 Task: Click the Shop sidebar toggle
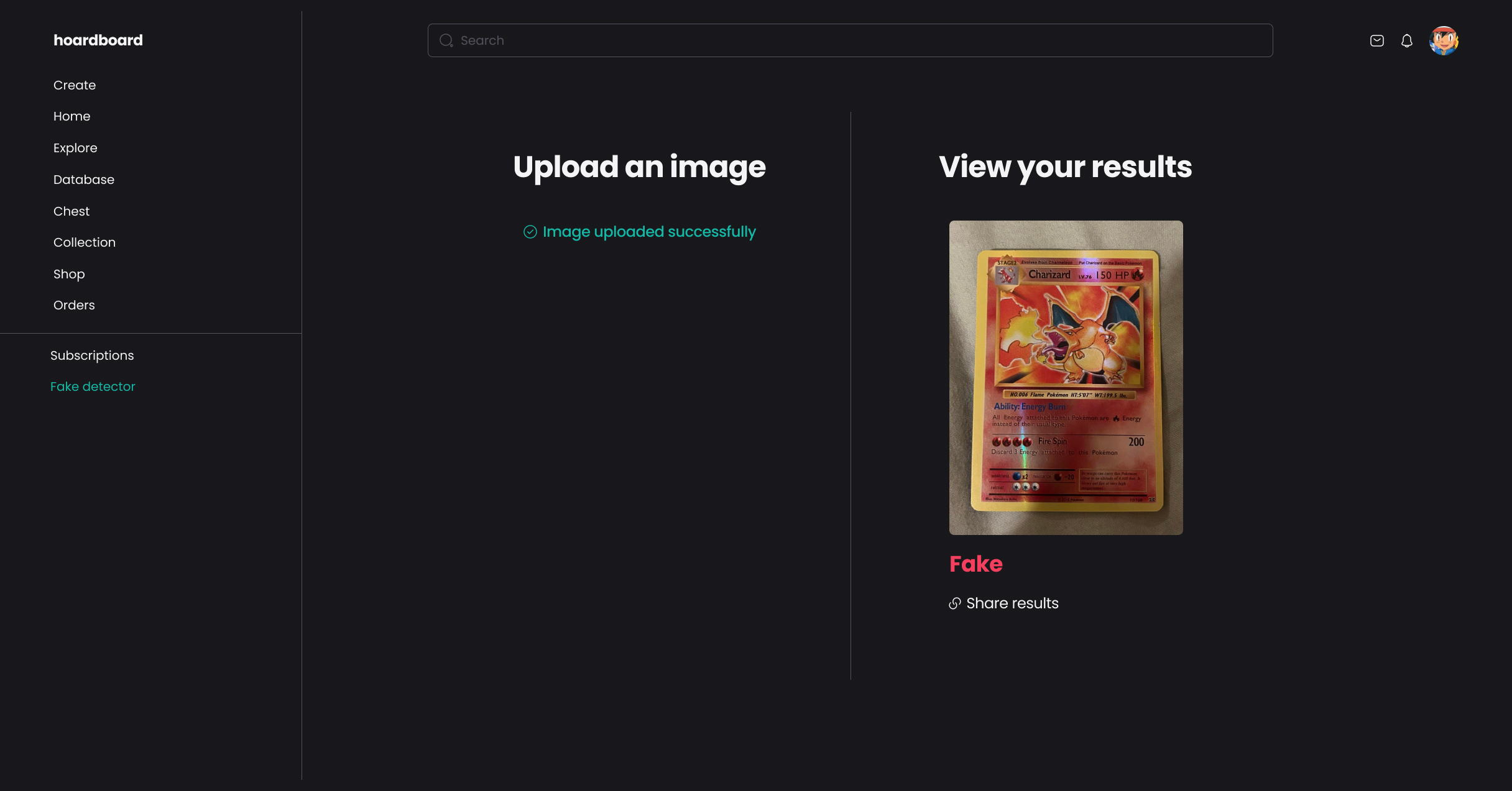68,274
